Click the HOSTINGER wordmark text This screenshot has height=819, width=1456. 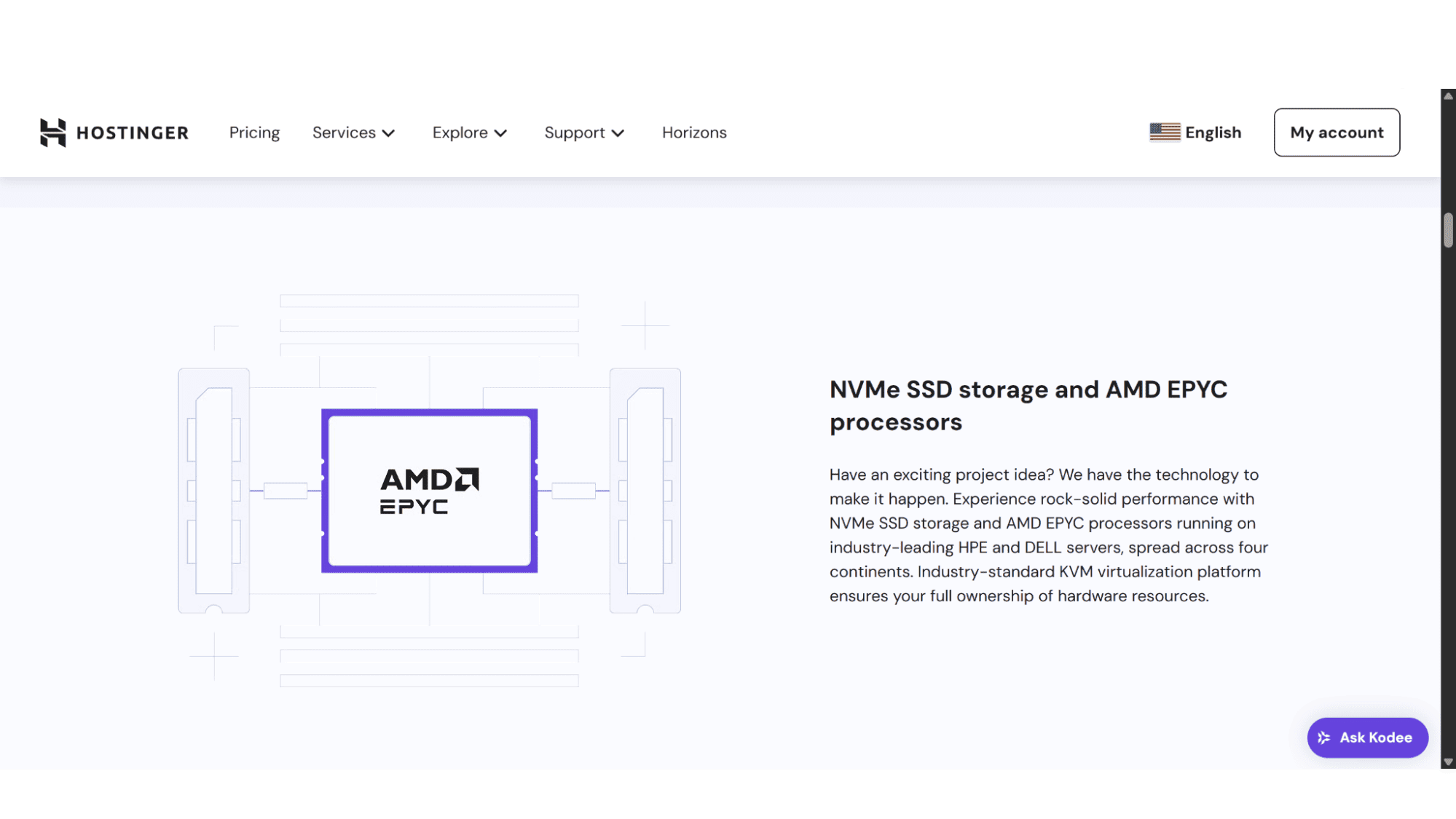pos(133,132)
